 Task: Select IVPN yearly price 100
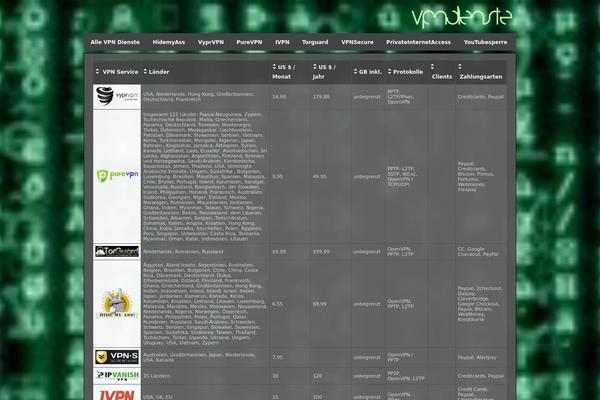318,397
